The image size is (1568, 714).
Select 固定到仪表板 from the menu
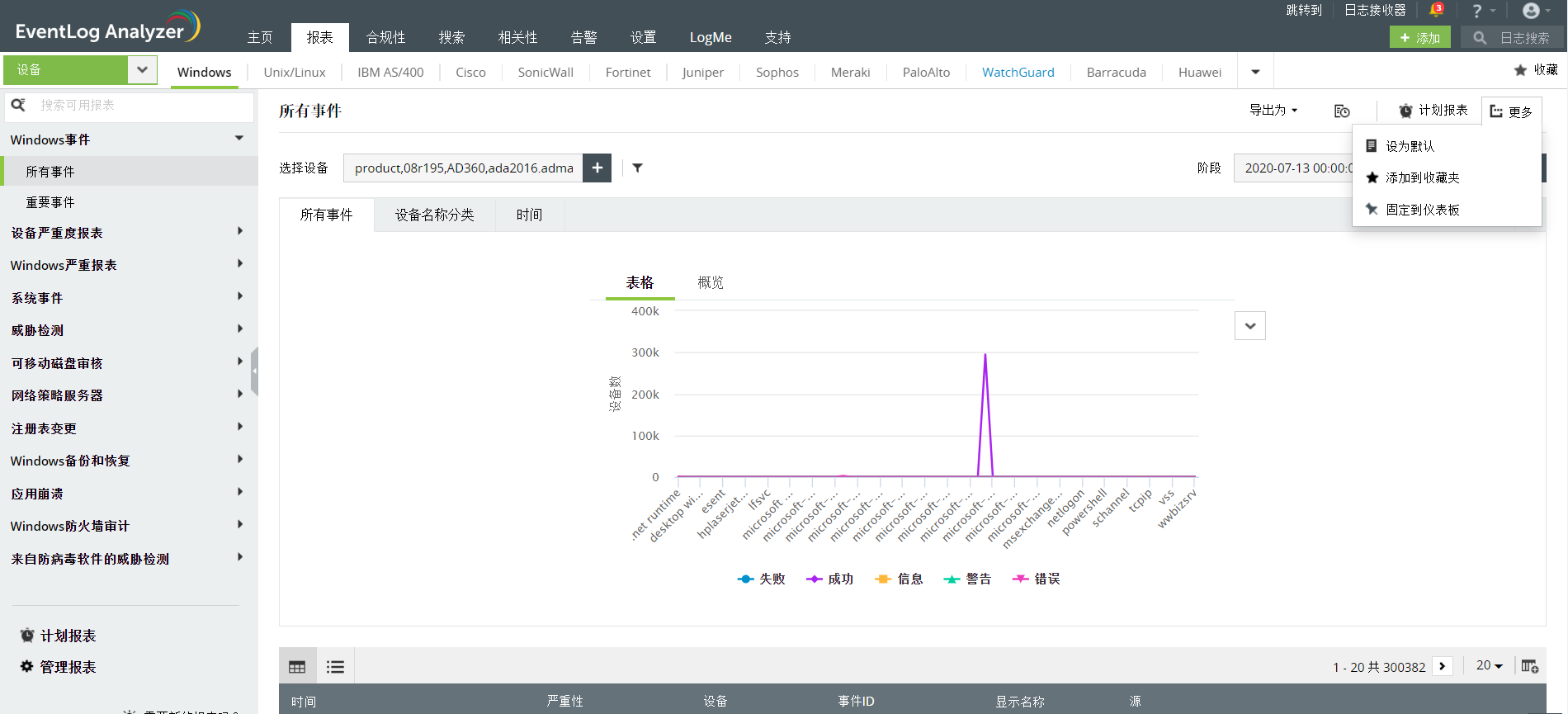pos(1422,210)
